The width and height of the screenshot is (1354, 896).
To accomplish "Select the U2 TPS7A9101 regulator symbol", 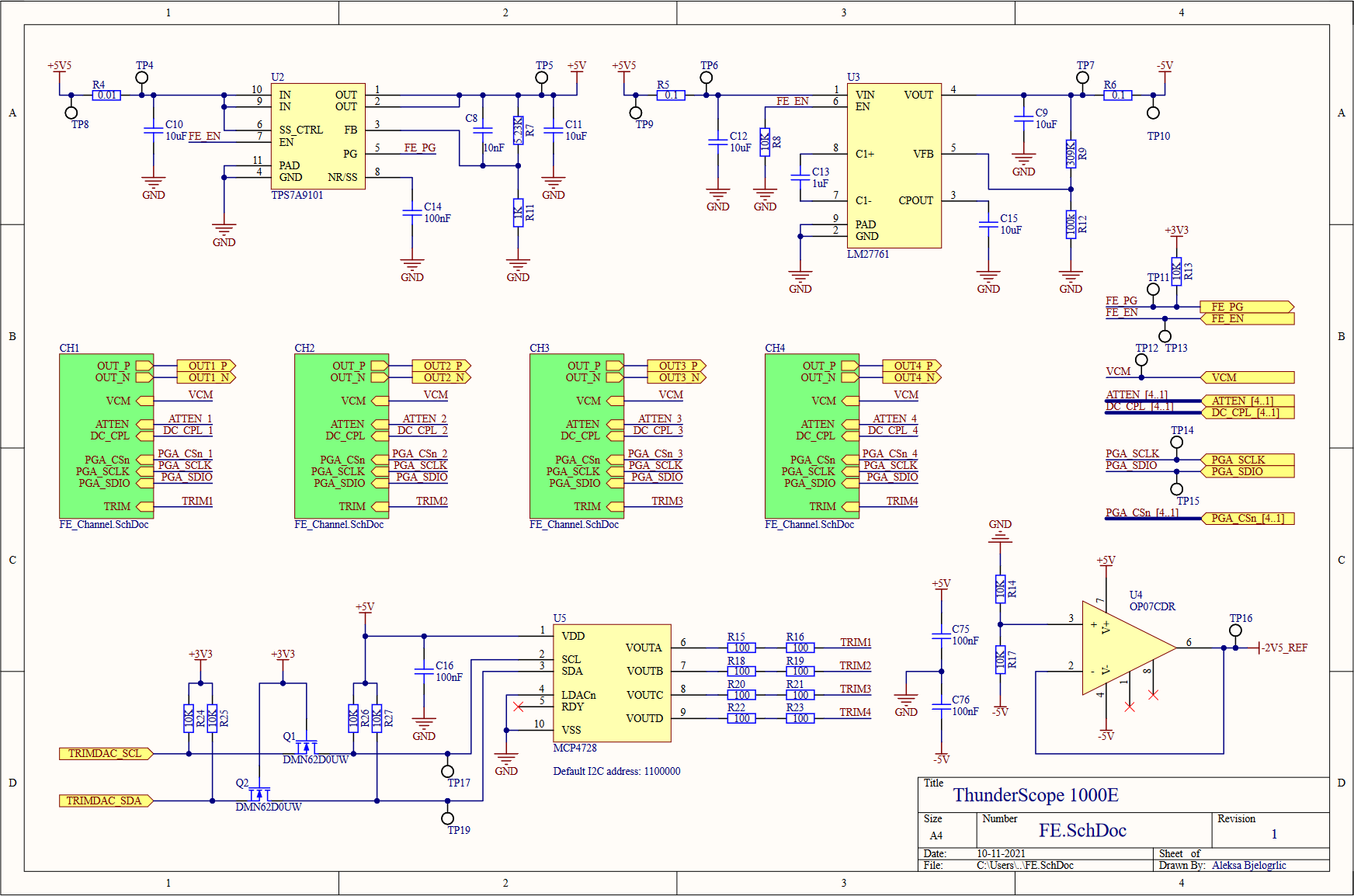I will pos(318,137).
